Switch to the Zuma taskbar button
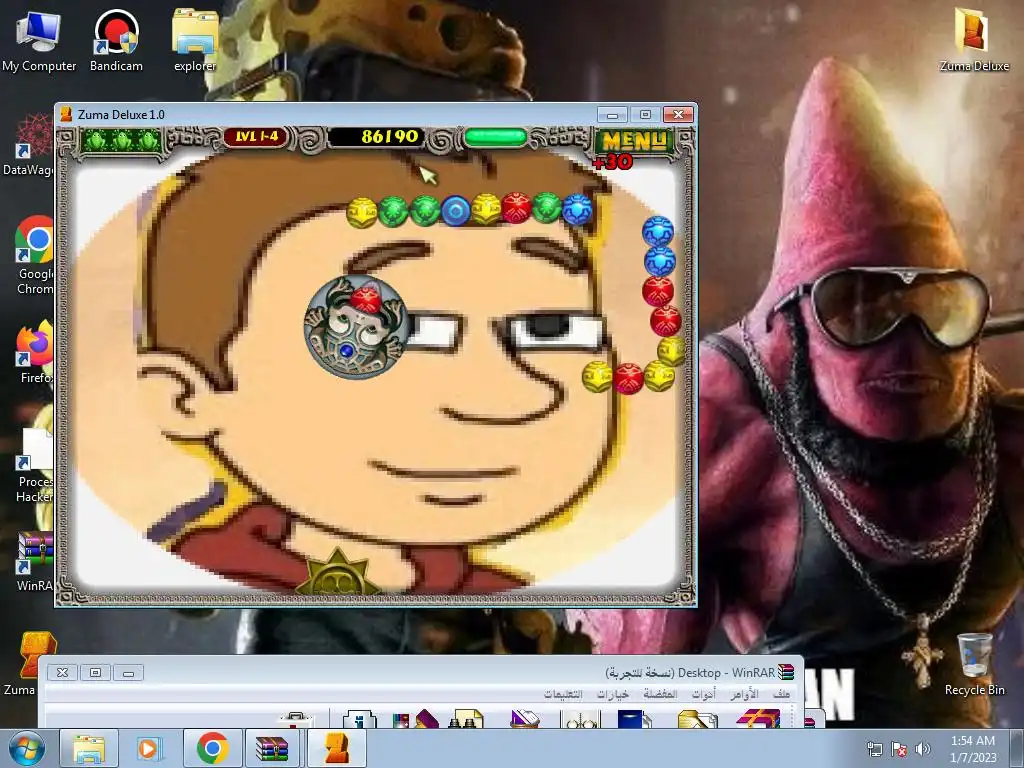 [336, 748]
